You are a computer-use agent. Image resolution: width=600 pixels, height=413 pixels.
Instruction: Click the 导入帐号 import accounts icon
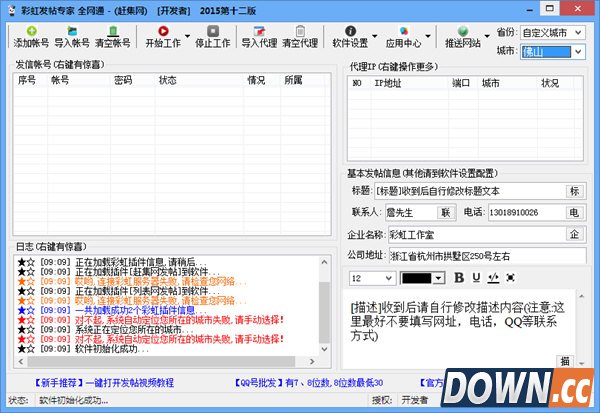[x=72, y=31]
